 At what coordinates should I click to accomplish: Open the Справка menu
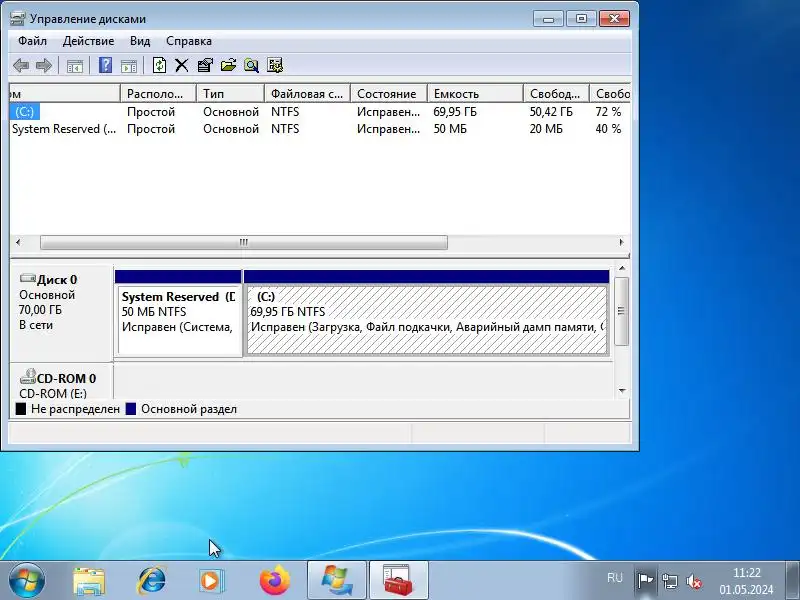[189, 41]
